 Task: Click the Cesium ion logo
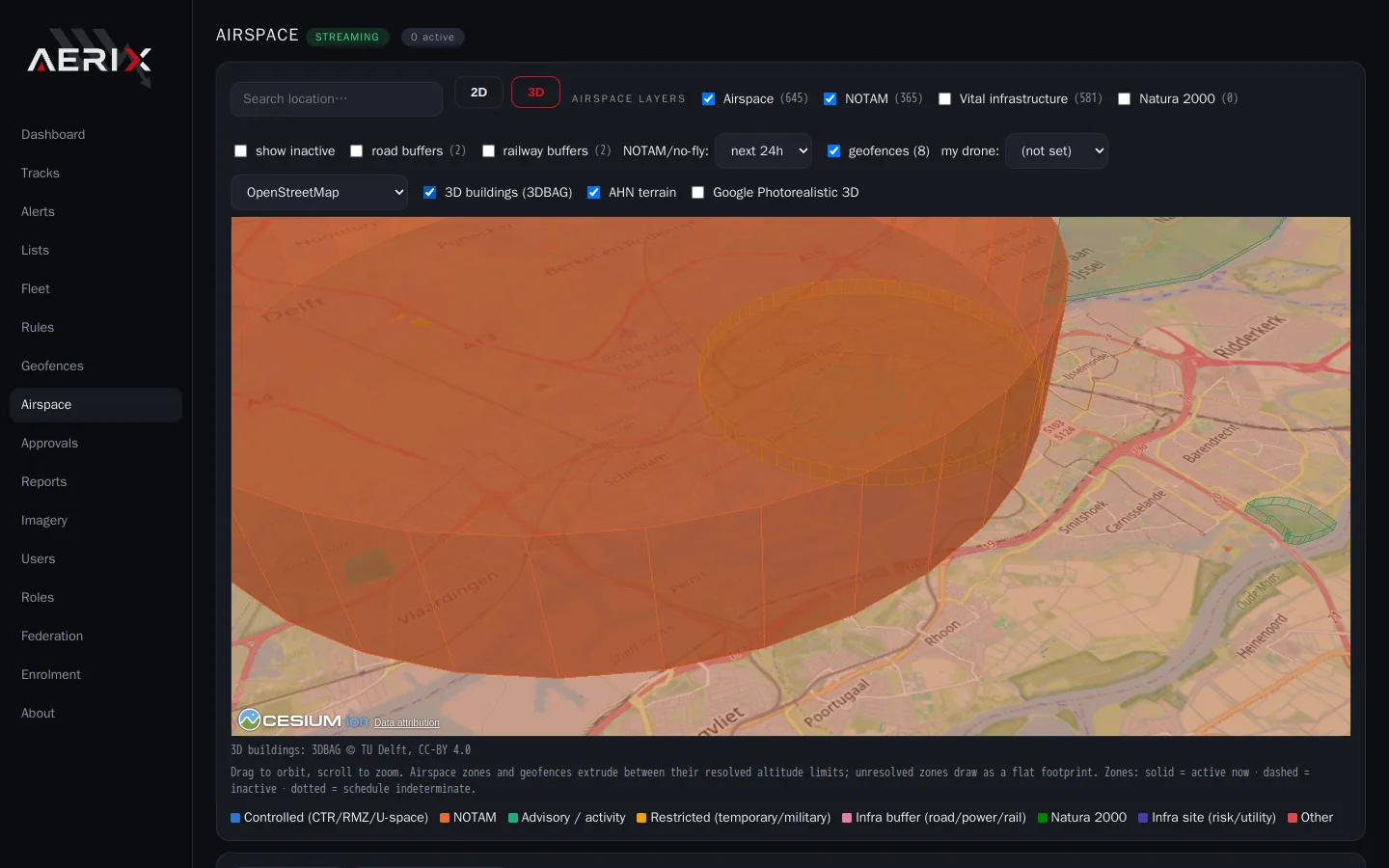(x=303, y=720)
